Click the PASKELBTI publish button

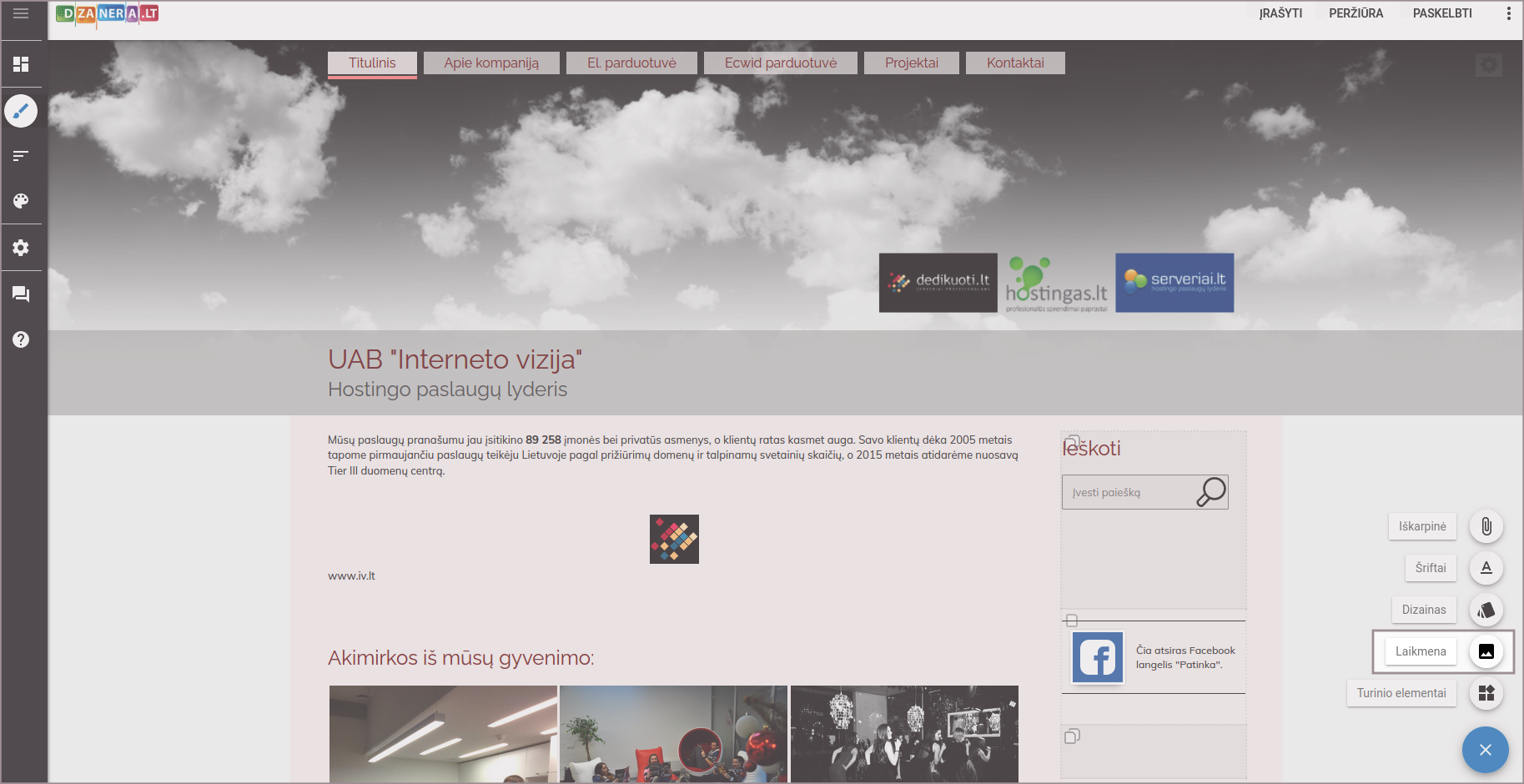tap(1442, 13)
